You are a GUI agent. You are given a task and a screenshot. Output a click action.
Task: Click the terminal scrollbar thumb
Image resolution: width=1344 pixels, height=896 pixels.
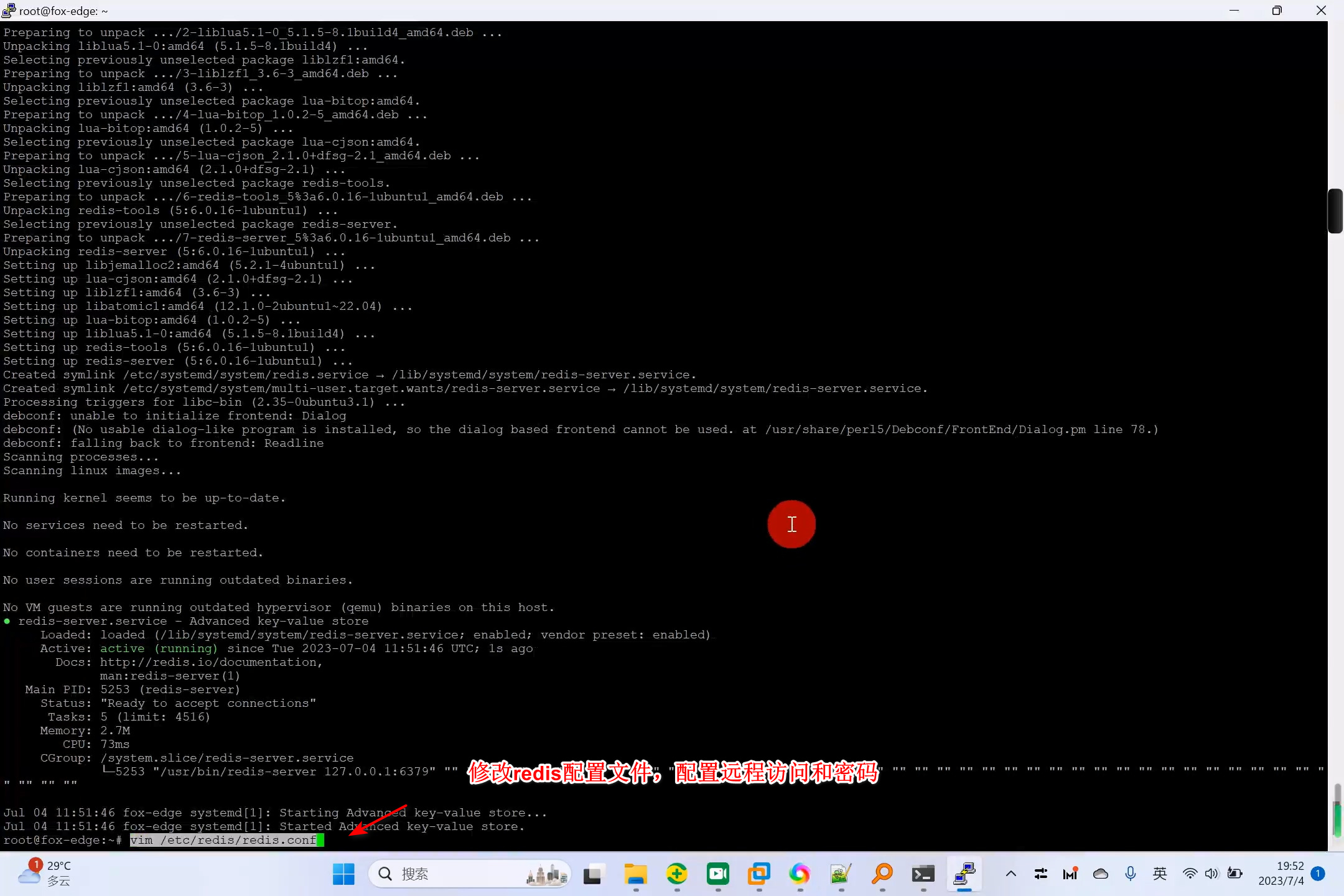tap(1335, 210)
